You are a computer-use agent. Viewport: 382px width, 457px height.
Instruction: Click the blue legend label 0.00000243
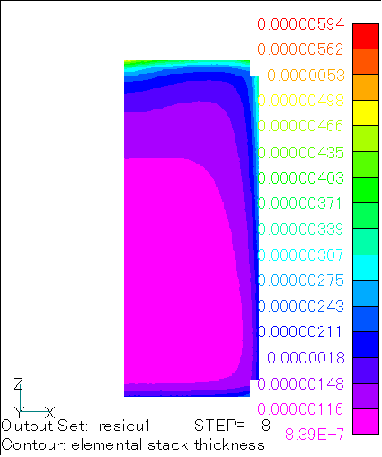pos(300,306)
